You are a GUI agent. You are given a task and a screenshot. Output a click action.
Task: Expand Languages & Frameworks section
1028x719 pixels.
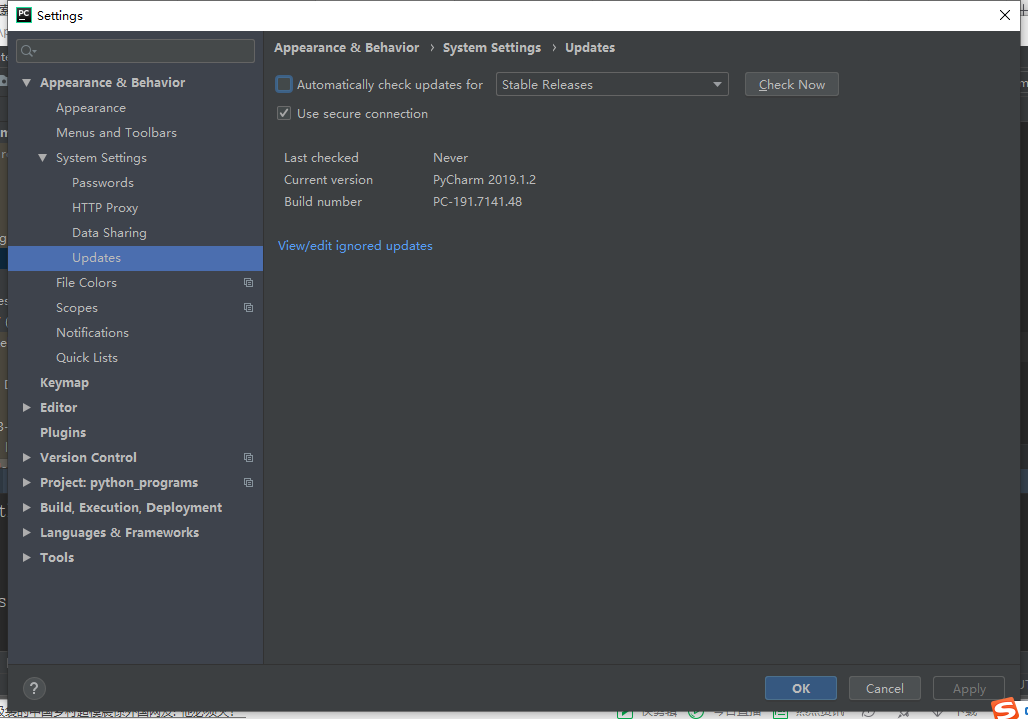pyautogui.click(x=27, y=532)
